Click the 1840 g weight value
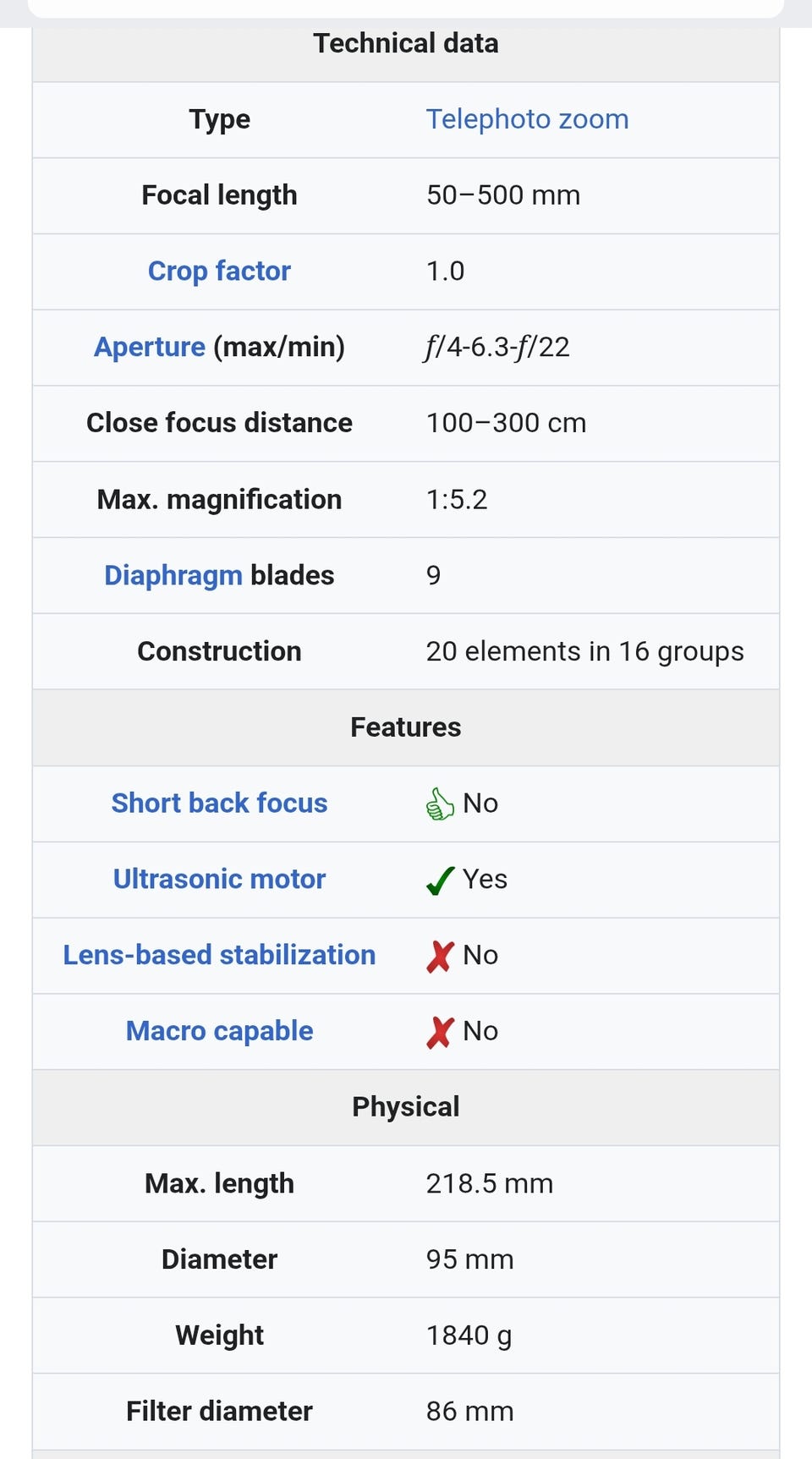The height and width of the screenshot is (1459, 812). 469,1336
